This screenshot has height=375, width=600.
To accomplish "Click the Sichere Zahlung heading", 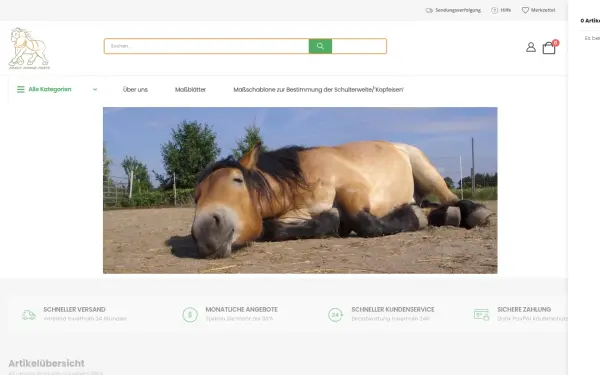I will [x=524, y=309].
